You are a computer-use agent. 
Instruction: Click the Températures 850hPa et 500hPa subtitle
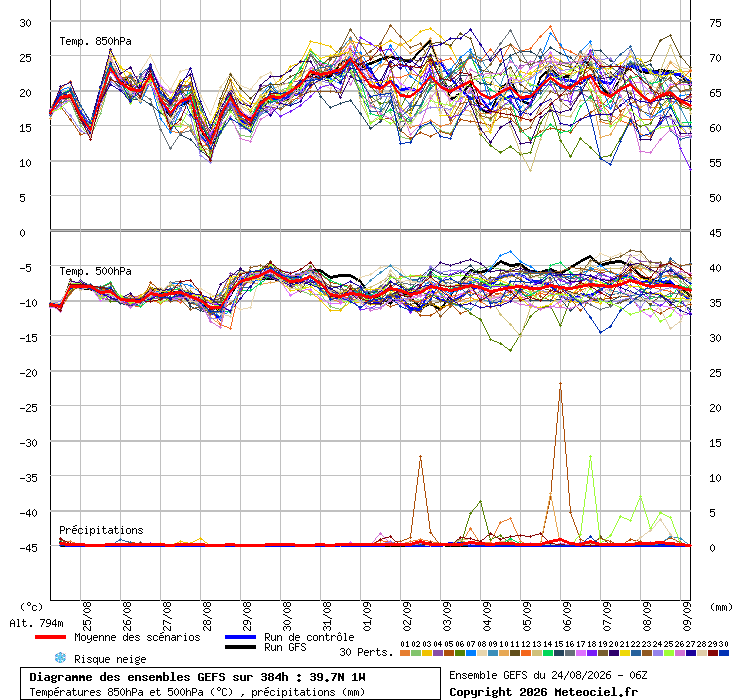point(197,692)
